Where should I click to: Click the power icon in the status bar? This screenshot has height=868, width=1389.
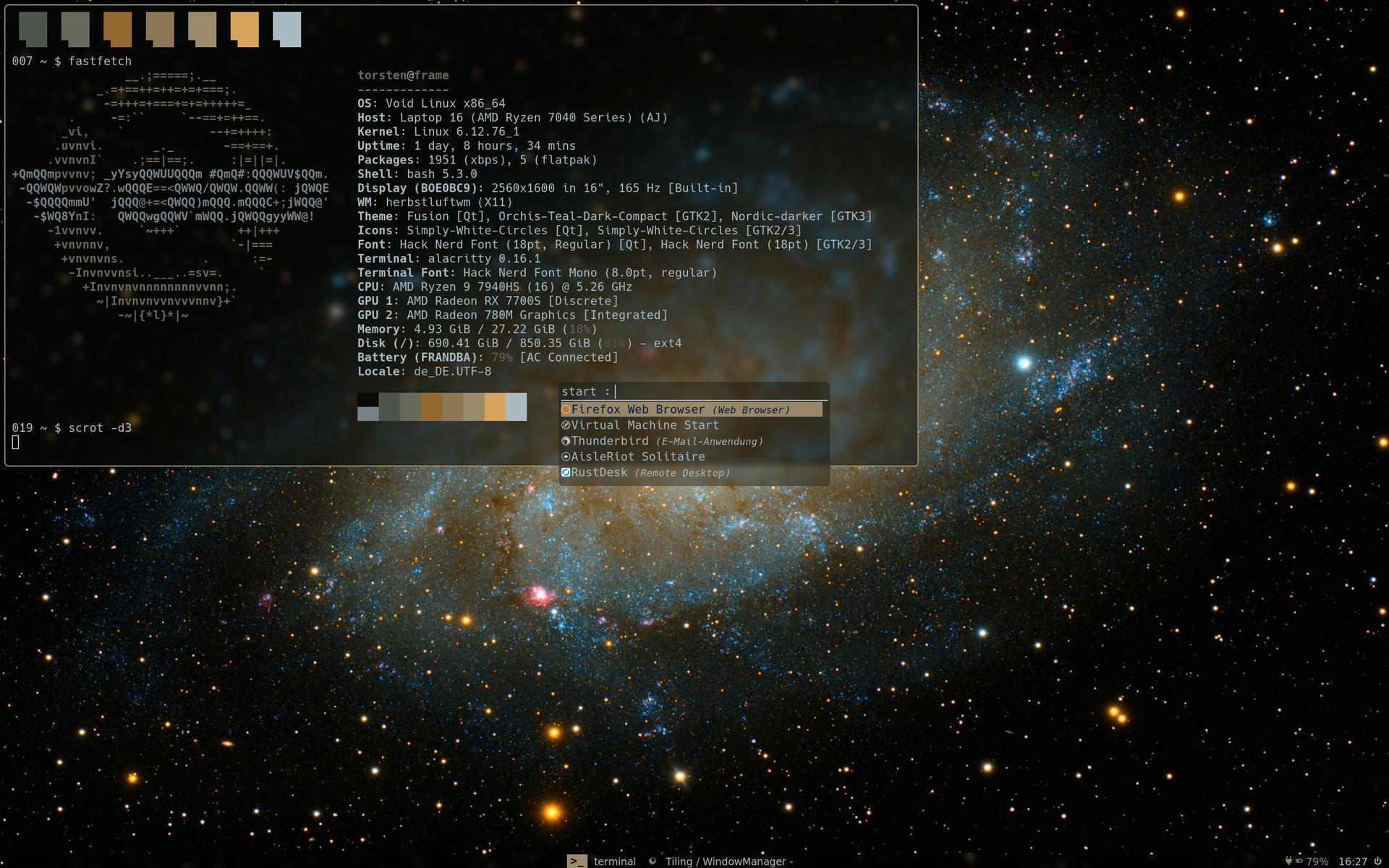[x=1377, y=861]
